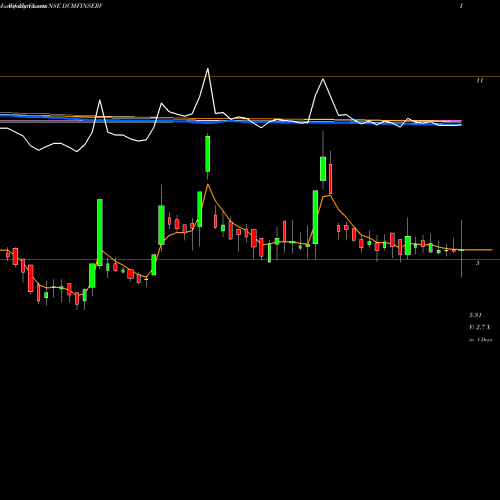Click the 5 price axis label
The height and width of the screenshot is (500, 500).
pyautogui.click(x=478, y=263)
